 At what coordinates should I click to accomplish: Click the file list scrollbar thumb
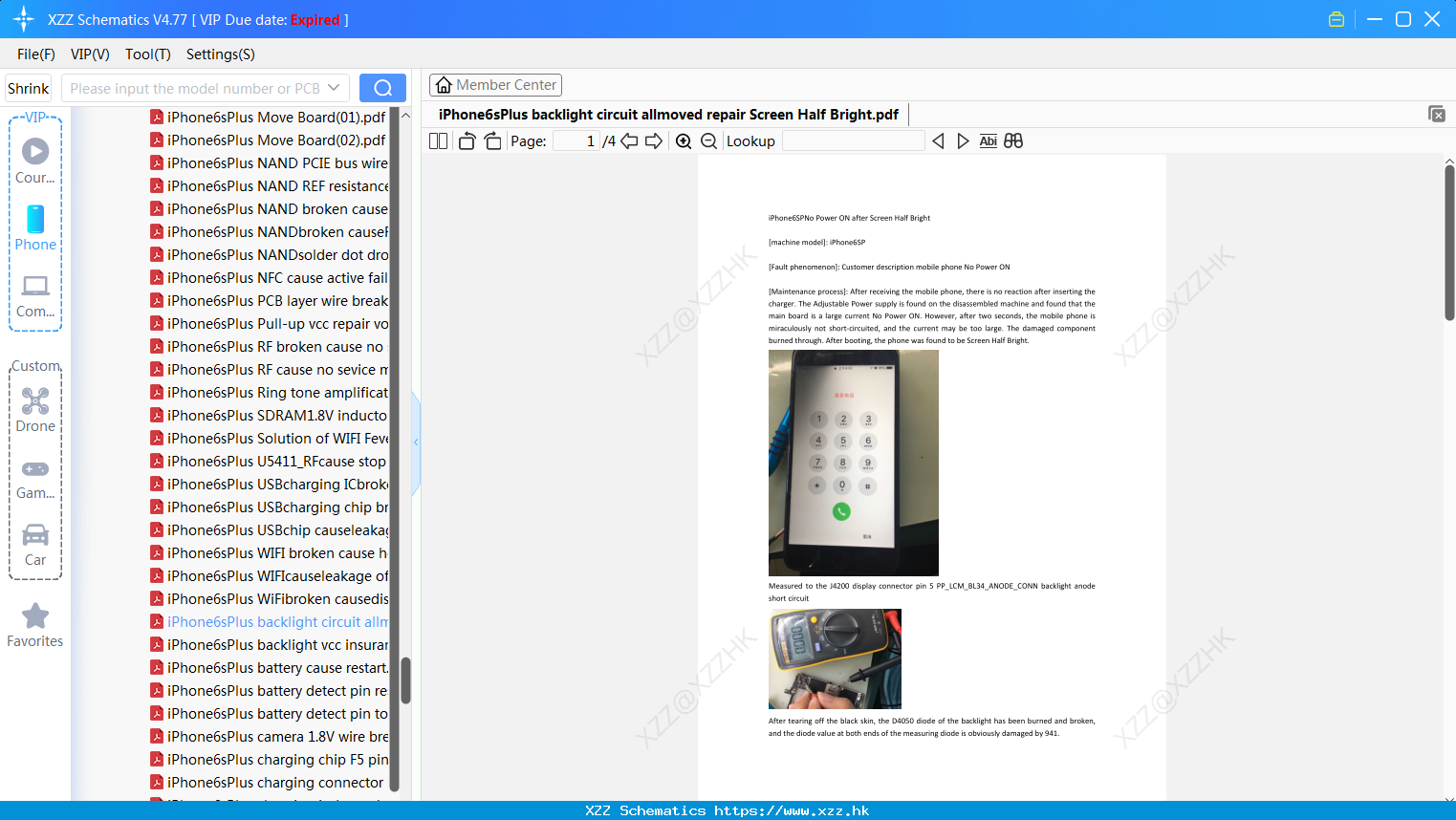[x=405, y=680]
